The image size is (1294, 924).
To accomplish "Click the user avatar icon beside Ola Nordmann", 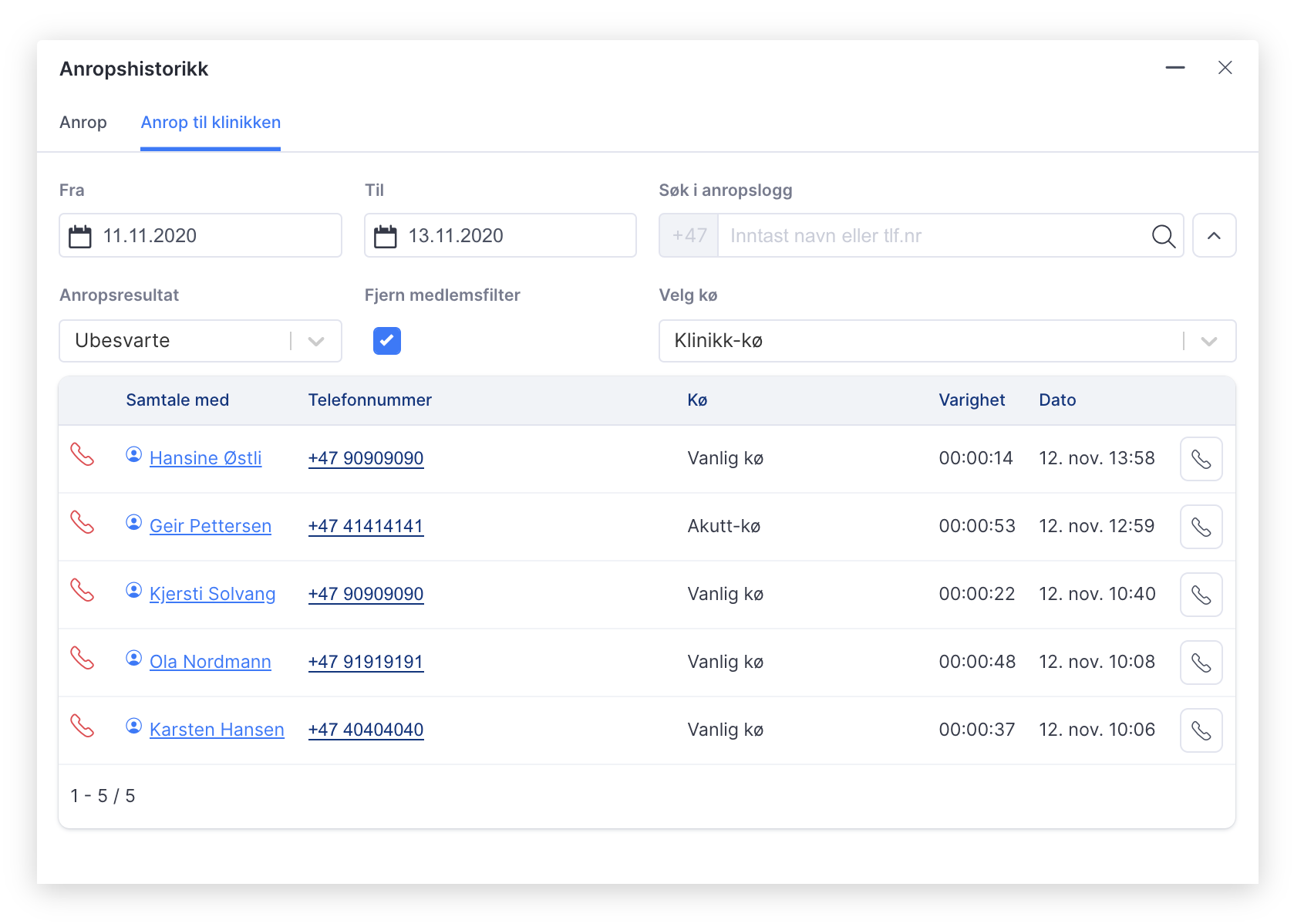I will tap(134, 659).
